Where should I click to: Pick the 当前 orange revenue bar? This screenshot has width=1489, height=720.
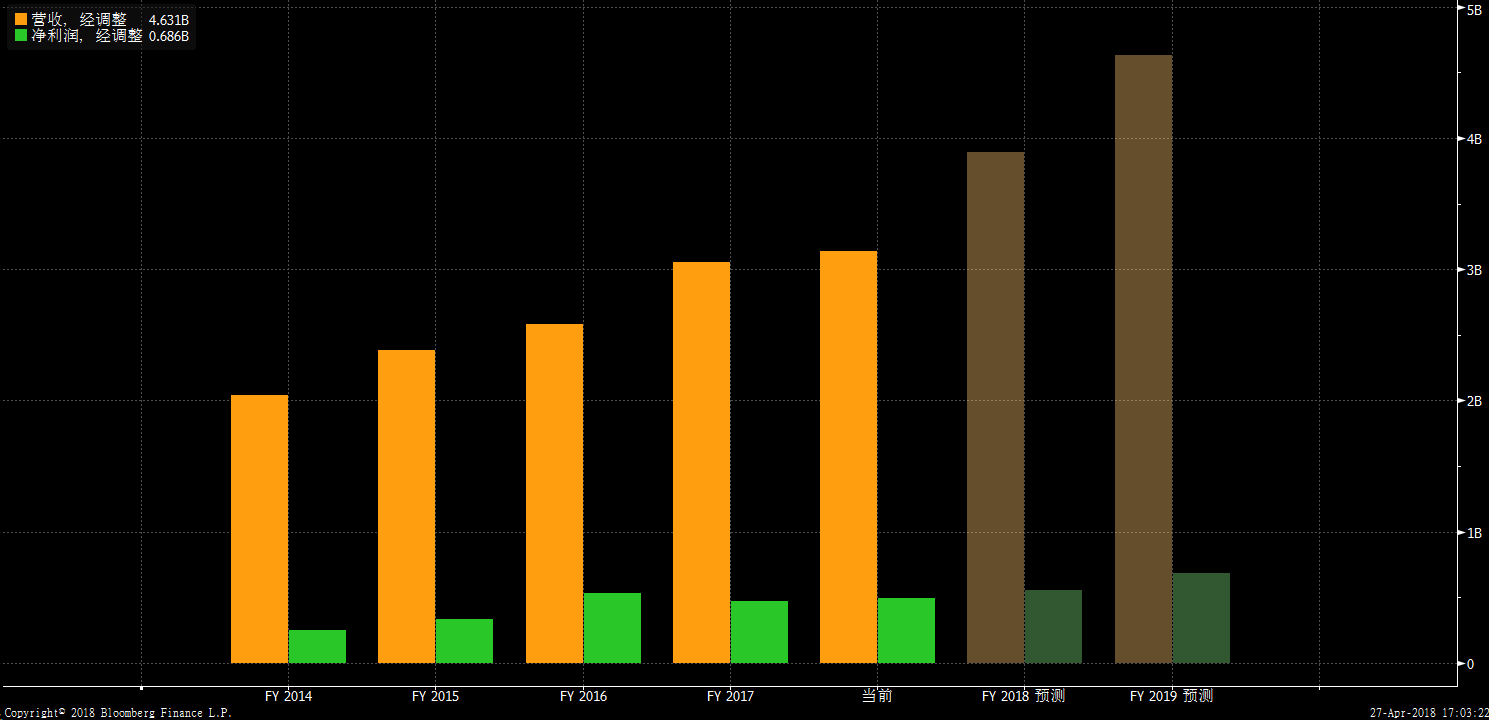tap(848, 457)
